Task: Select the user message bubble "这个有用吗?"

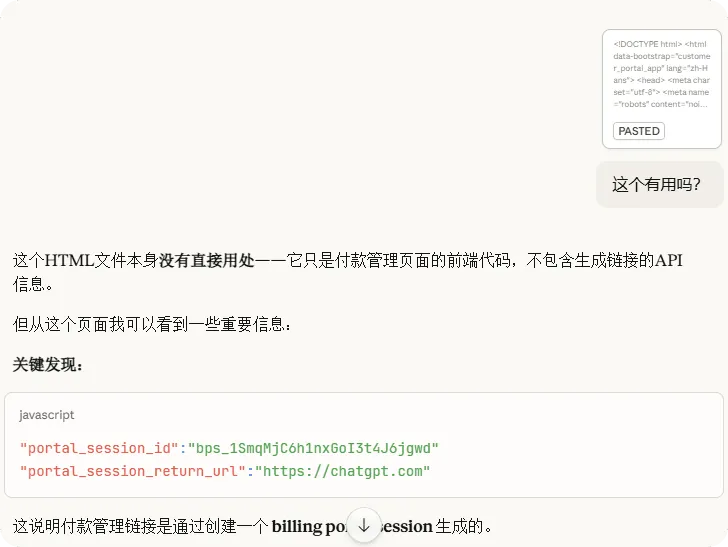Action: coord(660,184)
